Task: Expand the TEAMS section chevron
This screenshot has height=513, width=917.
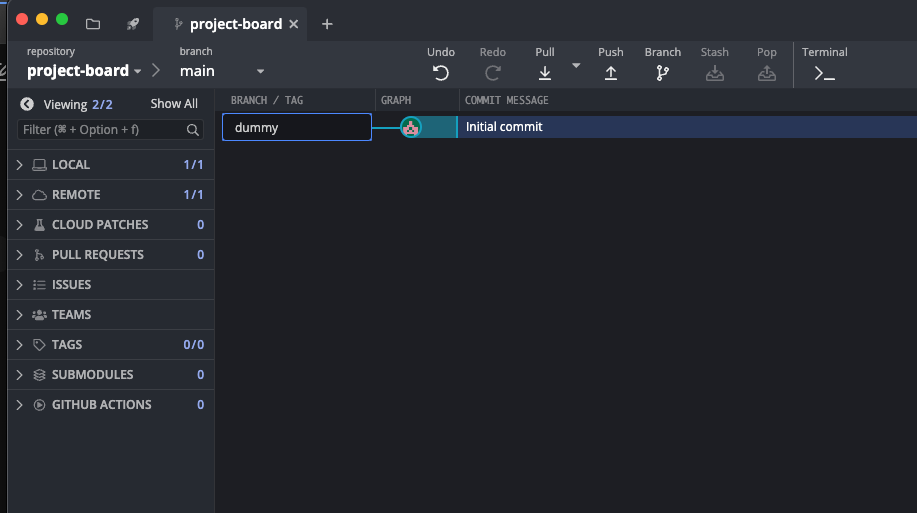Action: (x=19, y=315)
